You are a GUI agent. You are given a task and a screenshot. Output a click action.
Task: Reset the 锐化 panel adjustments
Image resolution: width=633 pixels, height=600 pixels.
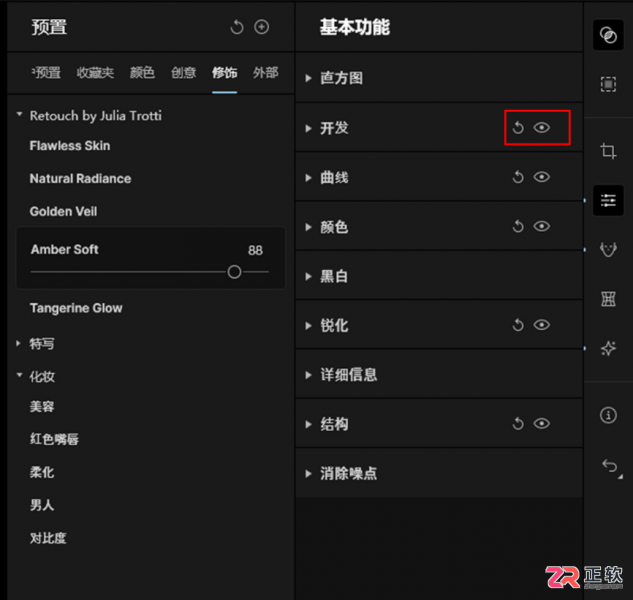click(x=518, y=325)
